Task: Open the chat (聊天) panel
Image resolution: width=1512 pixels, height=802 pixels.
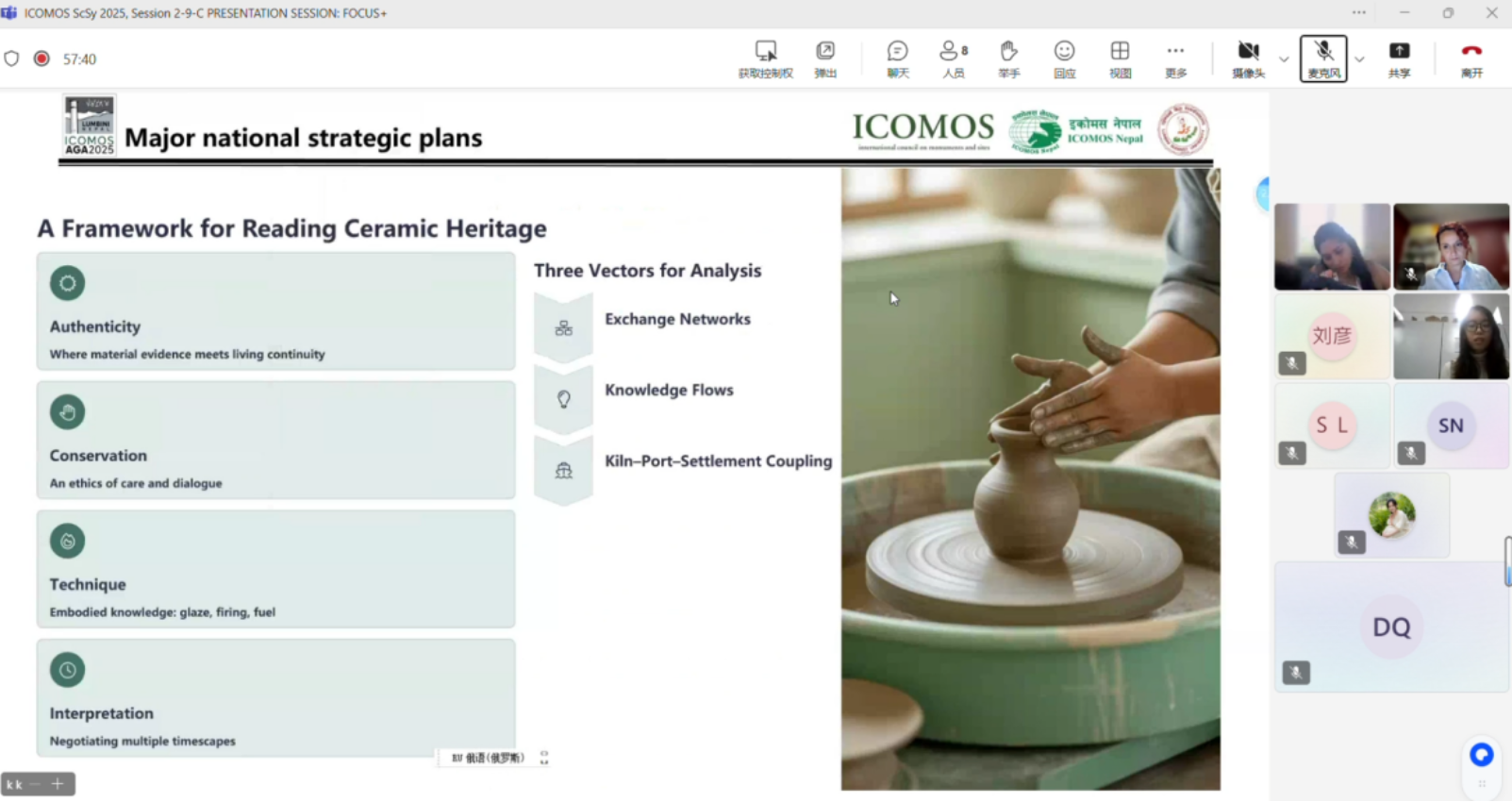Action: pyautogui.click(x=897, y=58)
